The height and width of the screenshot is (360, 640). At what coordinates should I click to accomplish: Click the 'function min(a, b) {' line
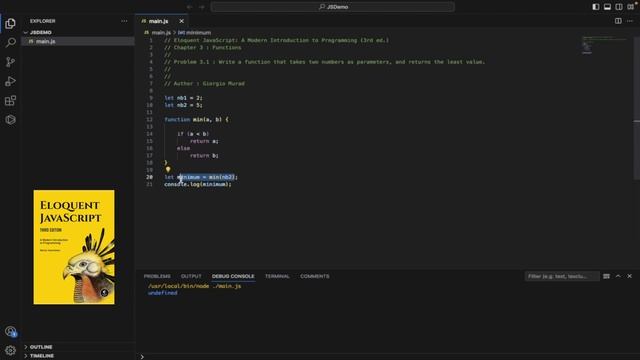196,120
